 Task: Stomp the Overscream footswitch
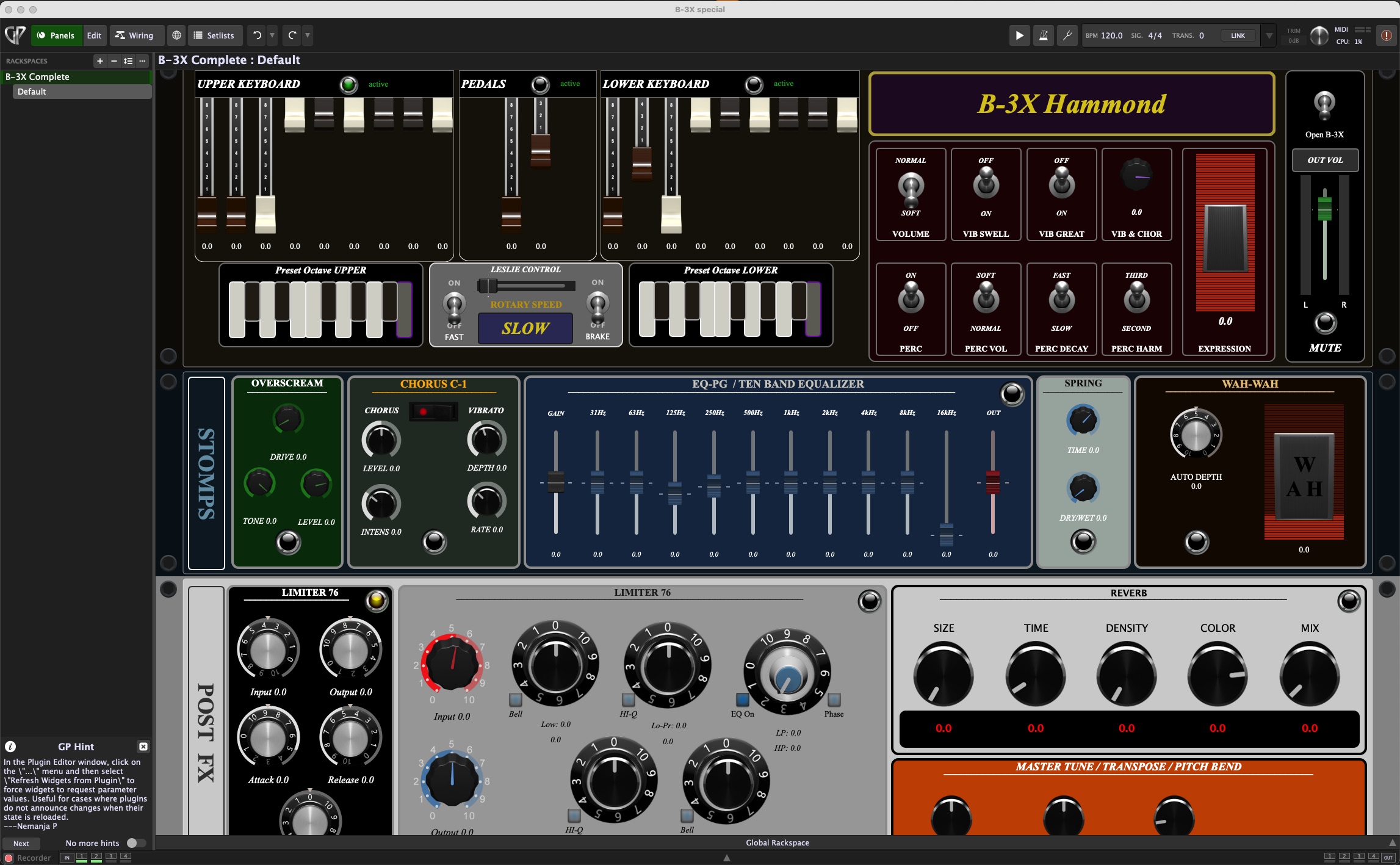(288, 541)
